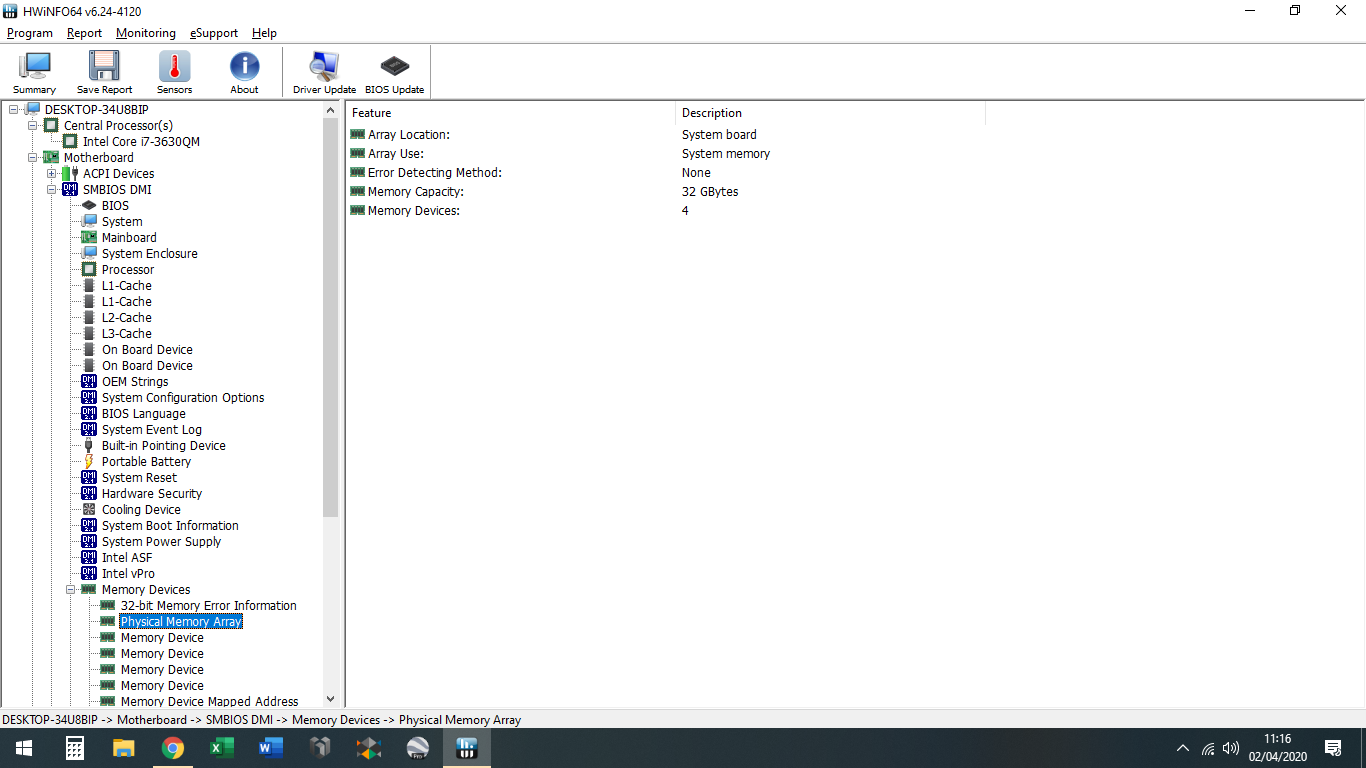Select the System tree item
1366x768 pixels.
(x=122, y=221)
